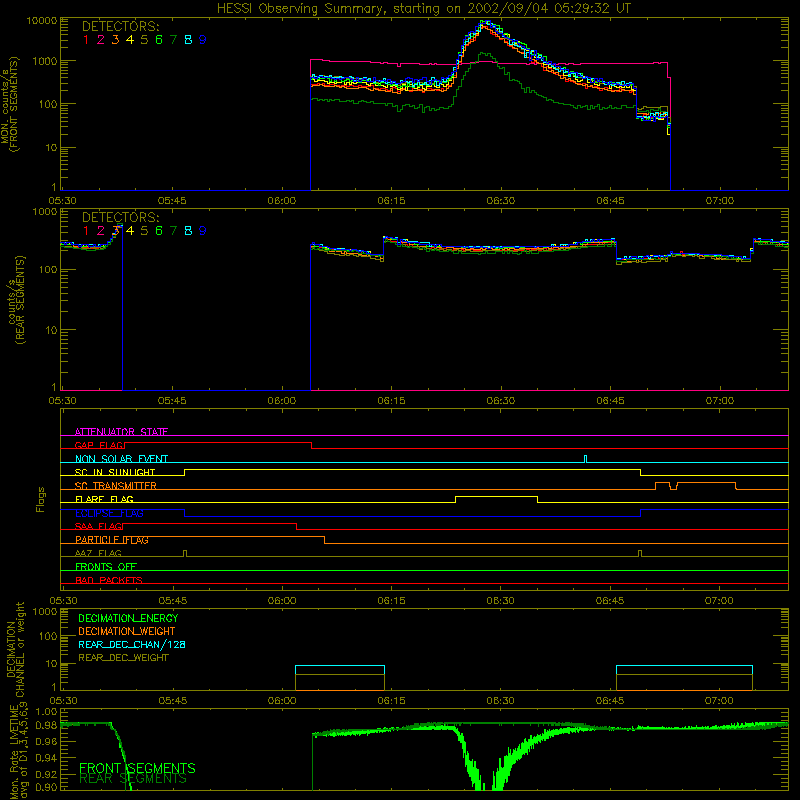Image resolution: width=800 pixels, height=800 pixels.
Task: Pick detector 1 in rear segments legend
Action: (x=86, y=231)
